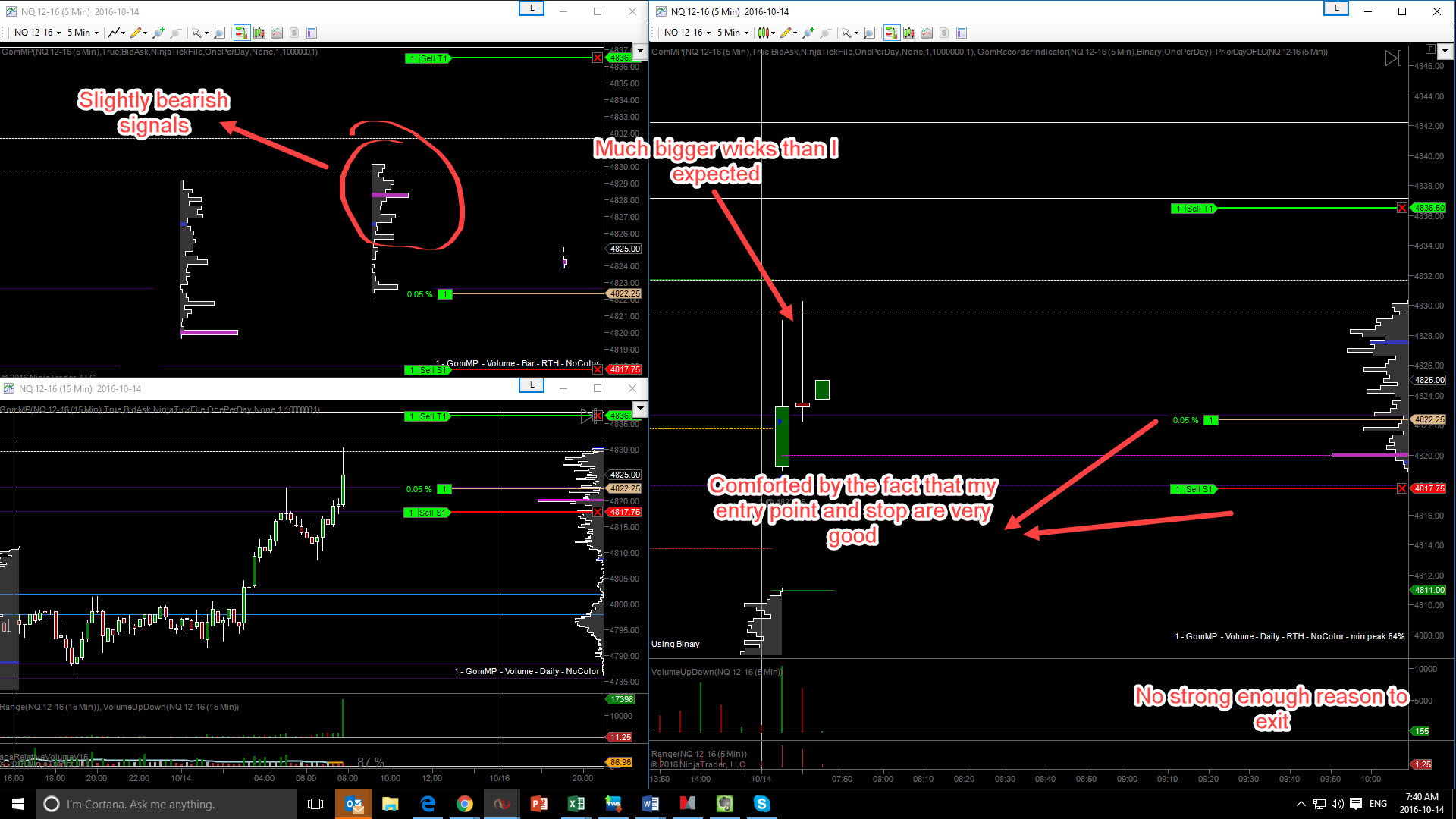Open Outlook from the taskbar
The height and width of the screenshot is (819, 1456).
(353, 804)
